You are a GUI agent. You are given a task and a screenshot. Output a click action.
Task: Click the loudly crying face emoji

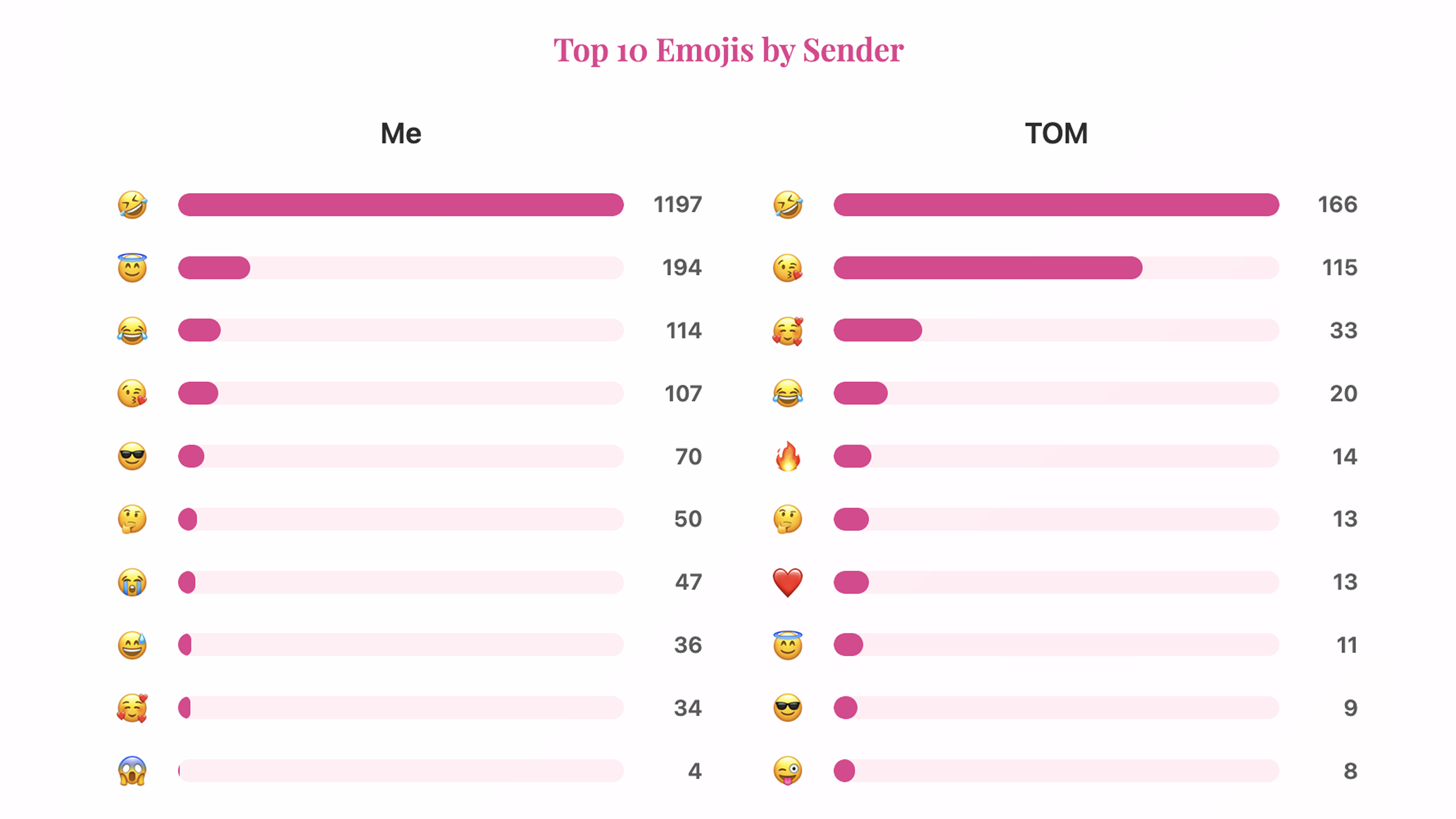pos(132,582)
